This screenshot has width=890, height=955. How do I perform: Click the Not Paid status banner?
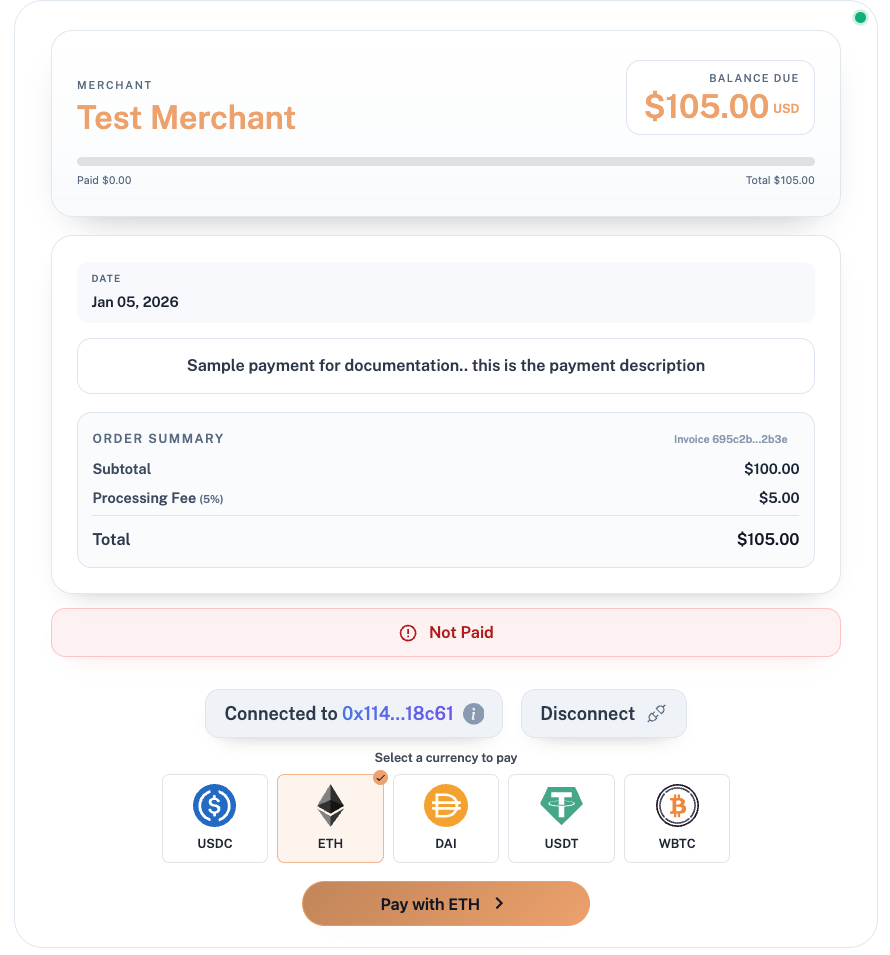click(446, 632)
